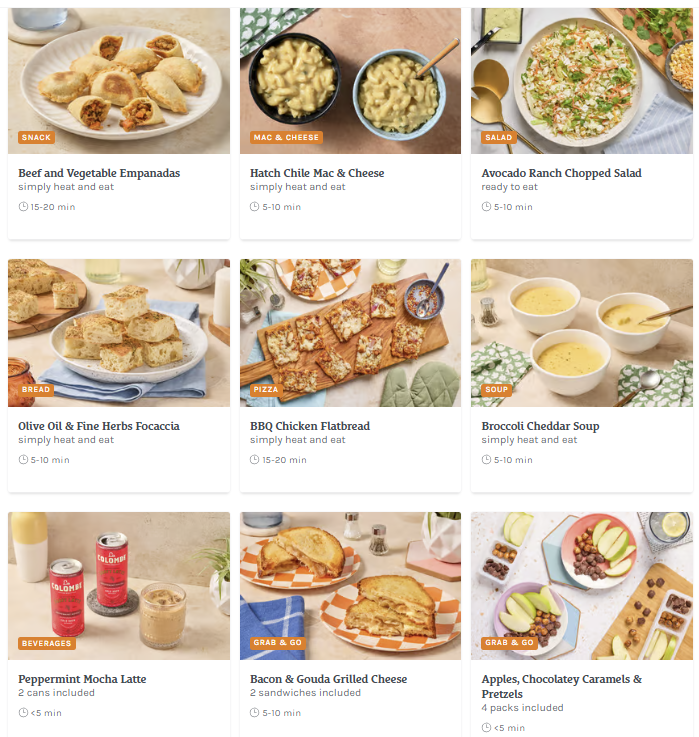The width and height of the screenshot is (699, 737).
Task: Click the PIZZA tag on flatbread image
Action: (266, 389)
